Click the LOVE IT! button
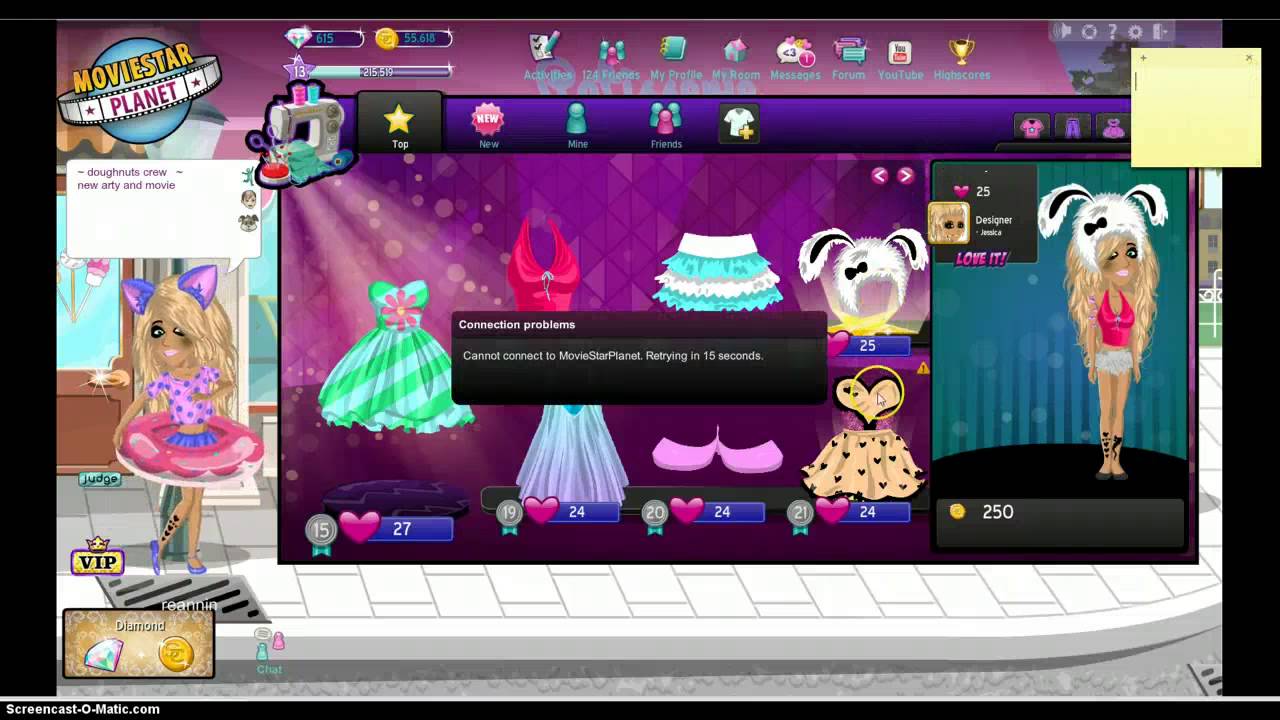The height and width of the screenshot is (720, 1280). (x=981, y=259)
